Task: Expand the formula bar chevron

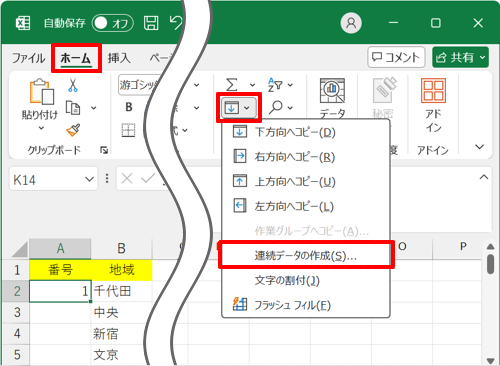Action: coord(484,177)
